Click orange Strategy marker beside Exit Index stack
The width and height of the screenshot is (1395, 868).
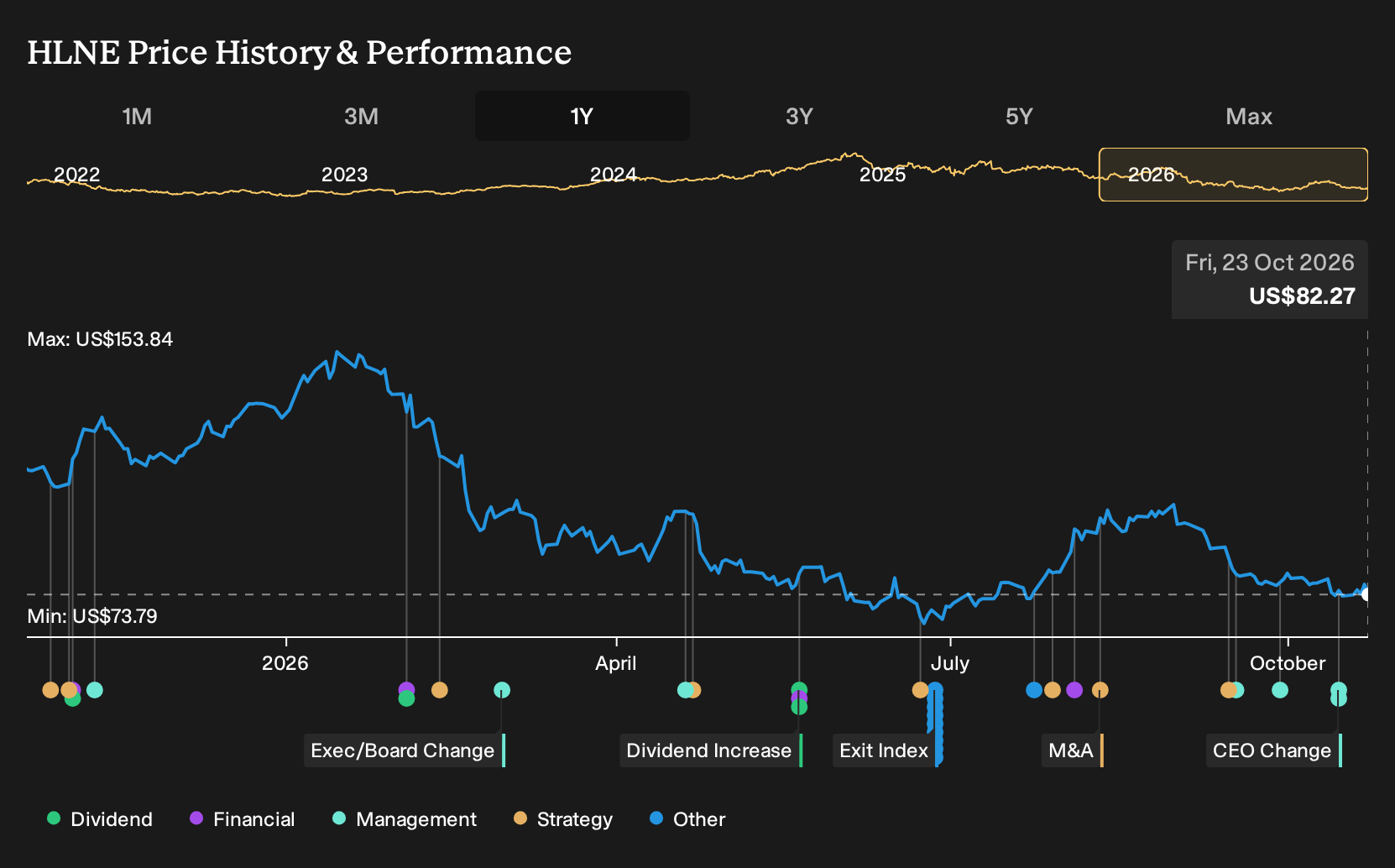pyautogui.click(x=920, y=690)
